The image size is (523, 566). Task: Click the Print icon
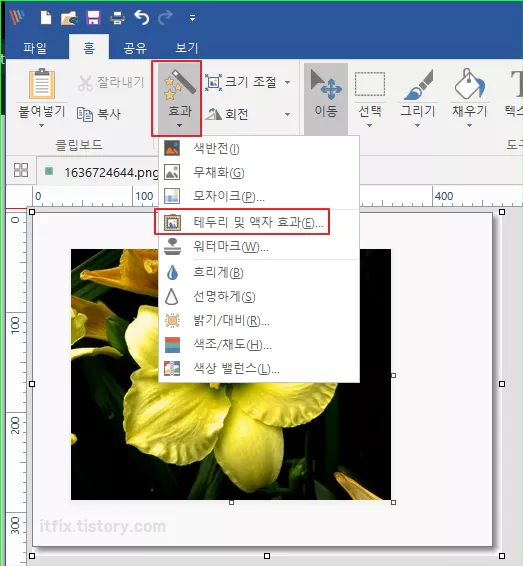pos(117,18)
